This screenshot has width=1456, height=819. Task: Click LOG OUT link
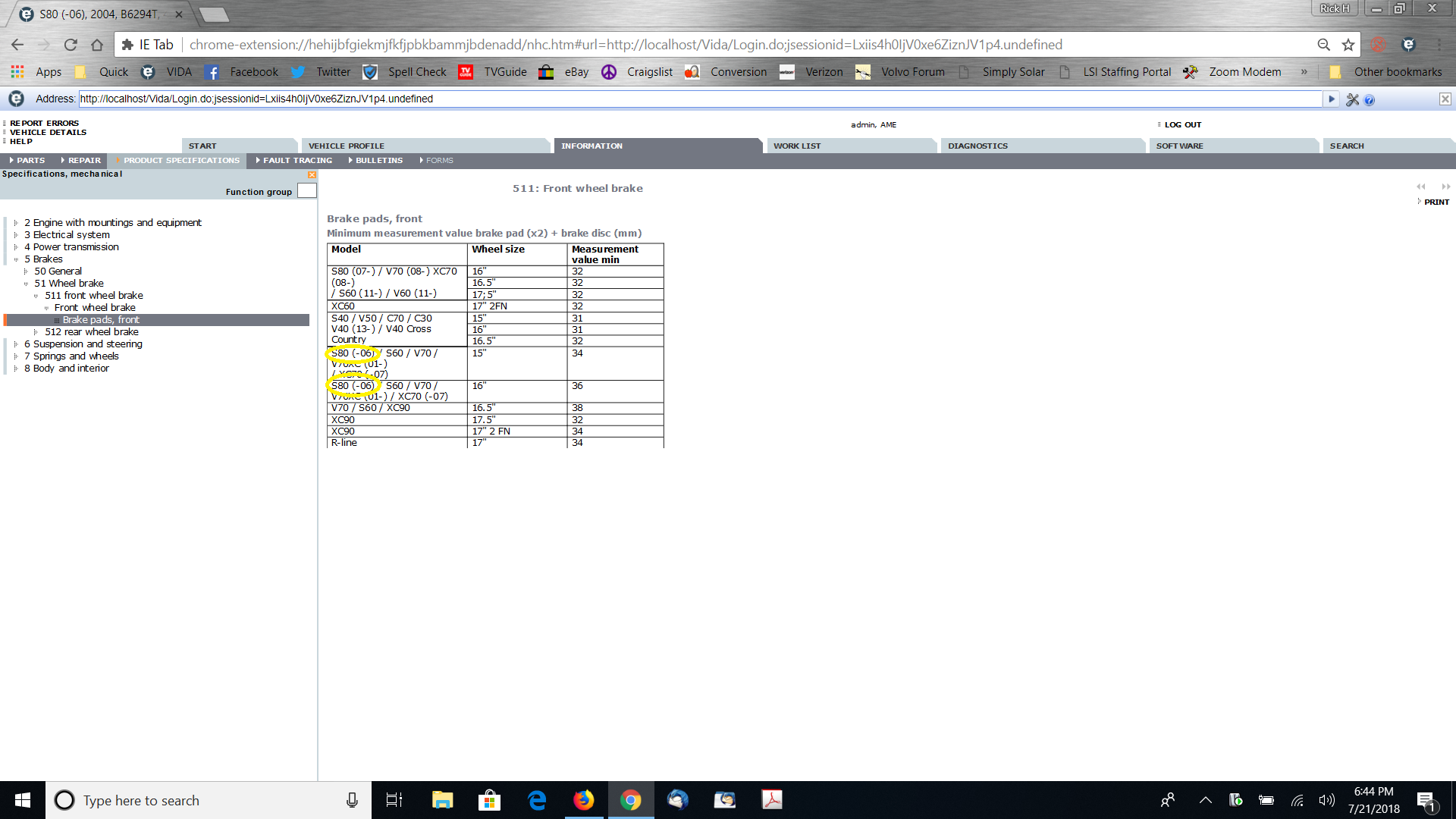1182,124
